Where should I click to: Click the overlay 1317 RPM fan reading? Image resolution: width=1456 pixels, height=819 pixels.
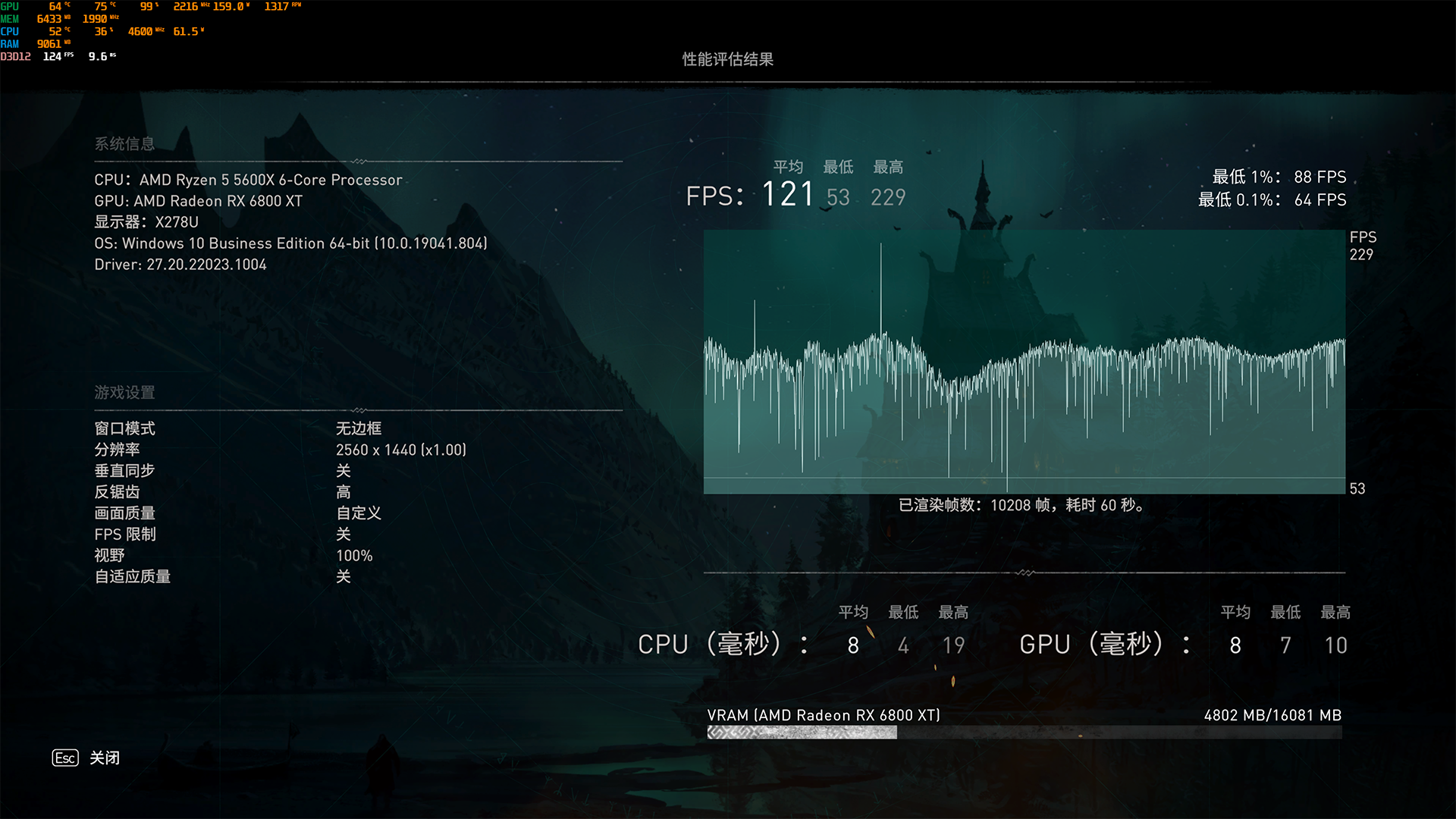tap(282, 6)
